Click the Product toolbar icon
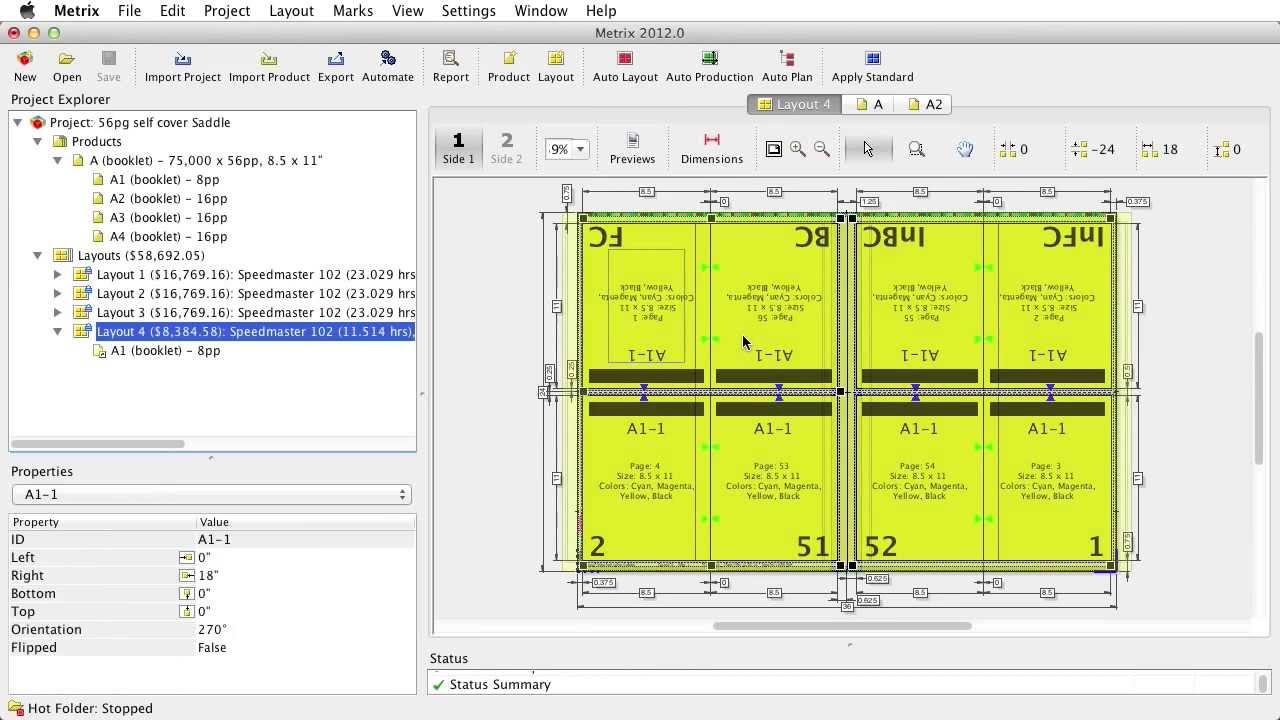The image size is (1280, 720). click(509, 66)
